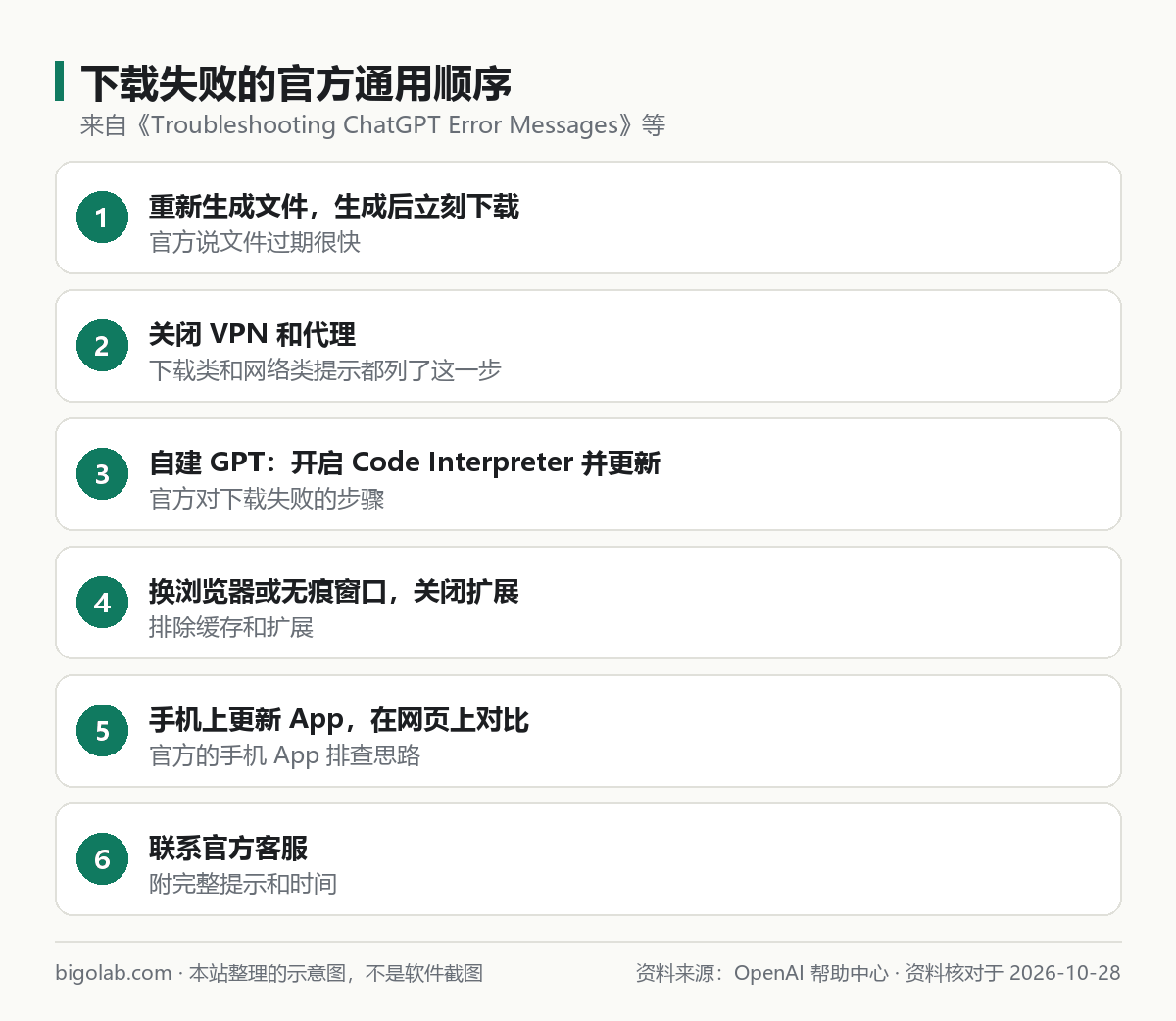
Task: Click the subtitle mentioning Troubleshooting ChatGPT Error Messages
Action: click(x=372, y=125)
